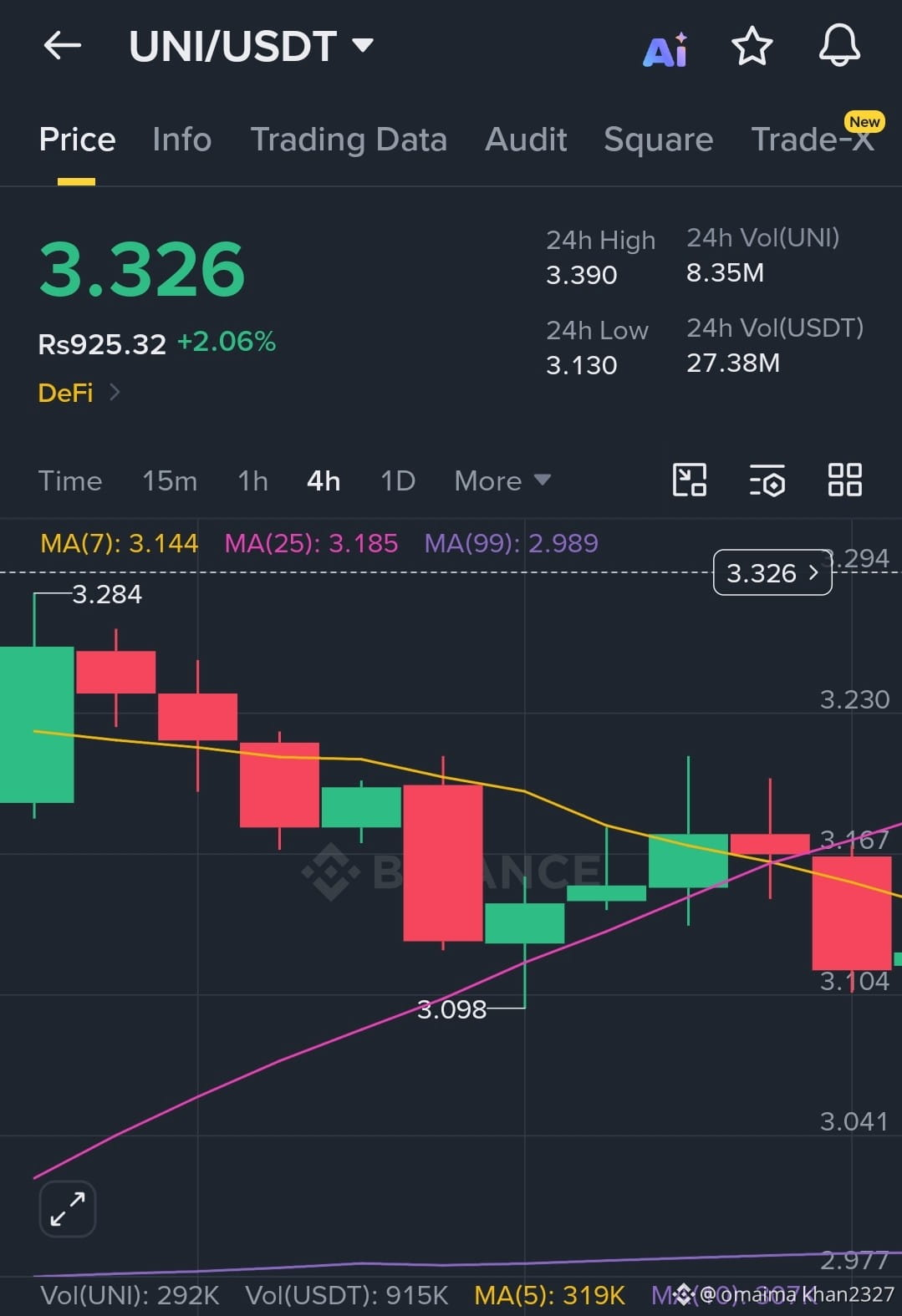Tap the MA(7): 3.144 indicator label
The image size is (902, 1316).
pos(120,543)
